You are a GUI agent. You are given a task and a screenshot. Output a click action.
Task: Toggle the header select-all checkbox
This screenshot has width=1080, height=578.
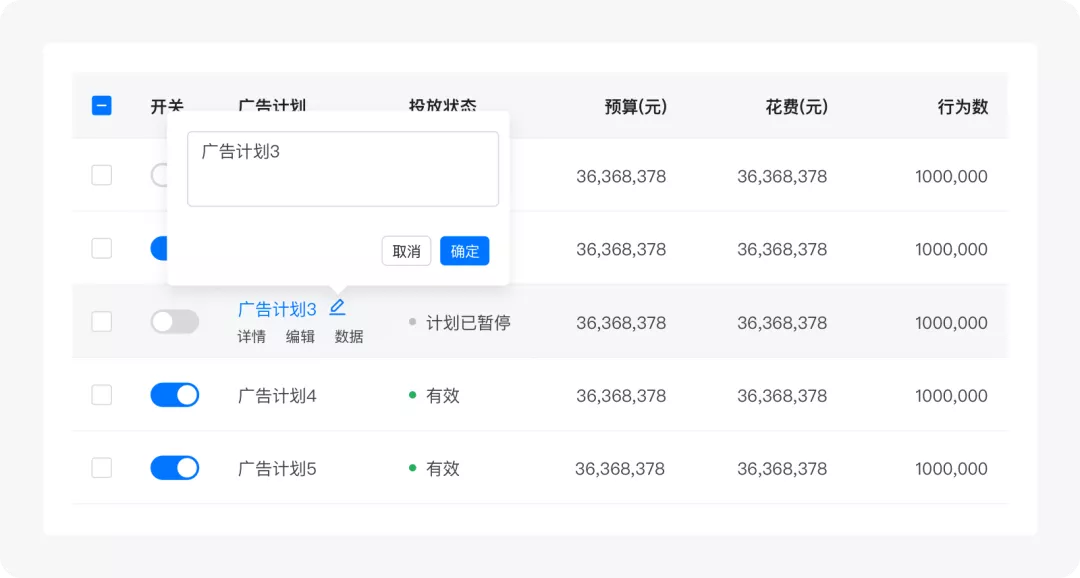[x=102, y=105]
